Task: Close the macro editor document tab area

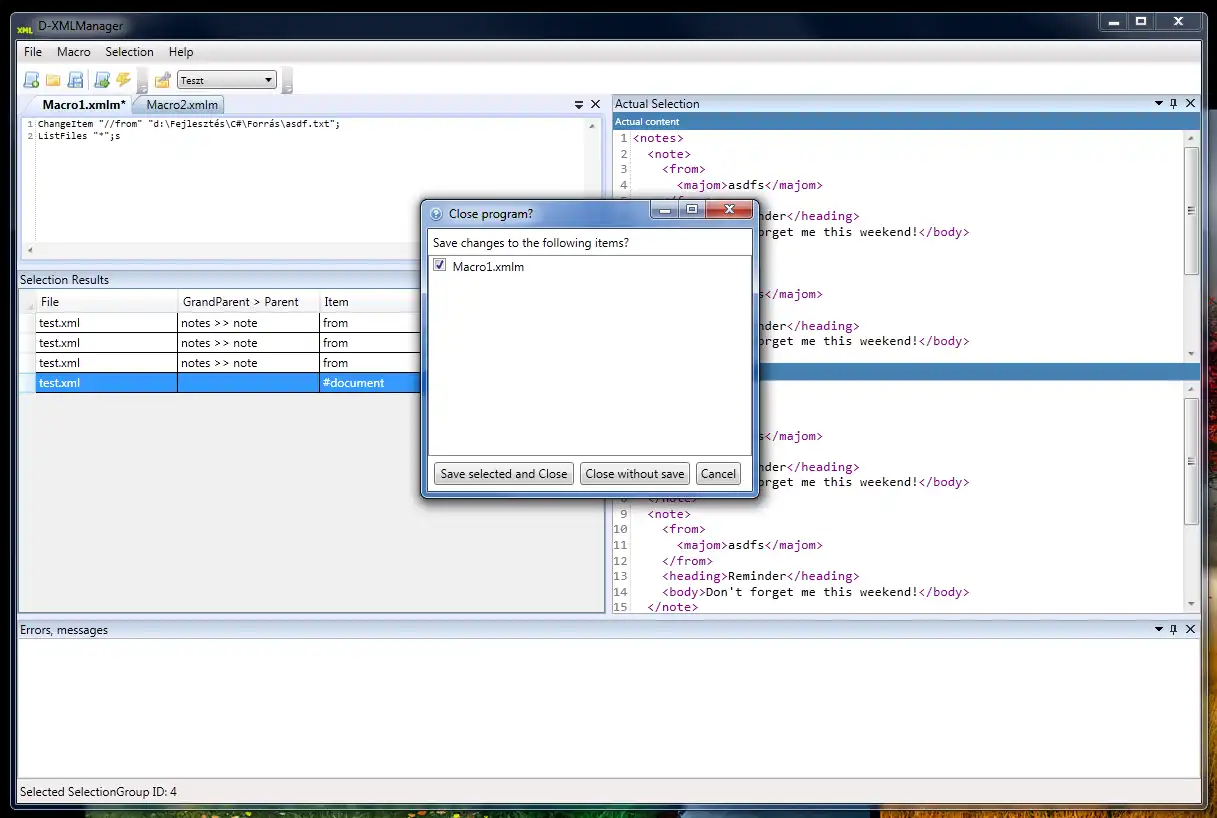Action: point(595,104)
